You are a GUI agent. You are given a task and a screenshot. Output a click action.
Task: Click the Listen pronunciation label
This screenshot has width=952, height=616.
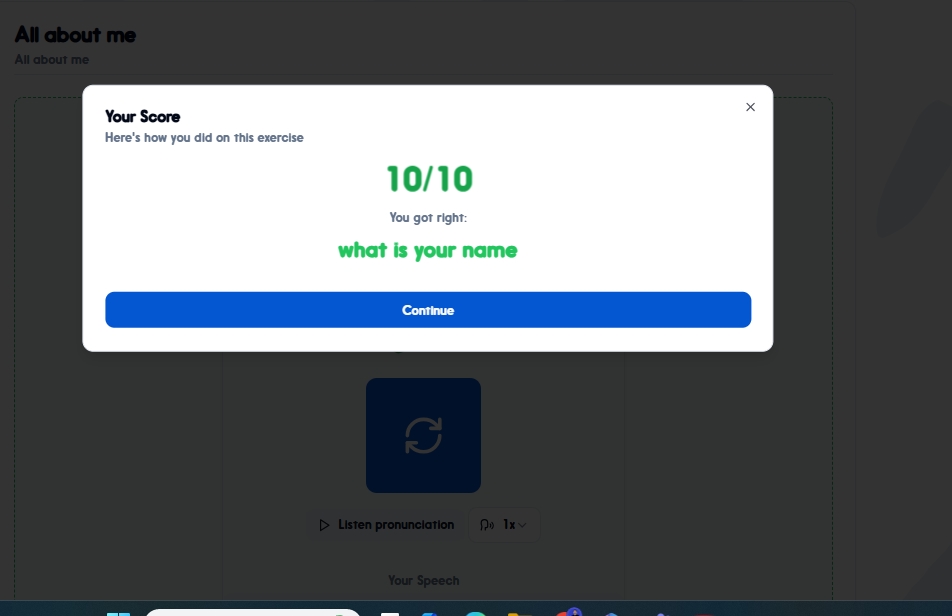click(396, 524)
